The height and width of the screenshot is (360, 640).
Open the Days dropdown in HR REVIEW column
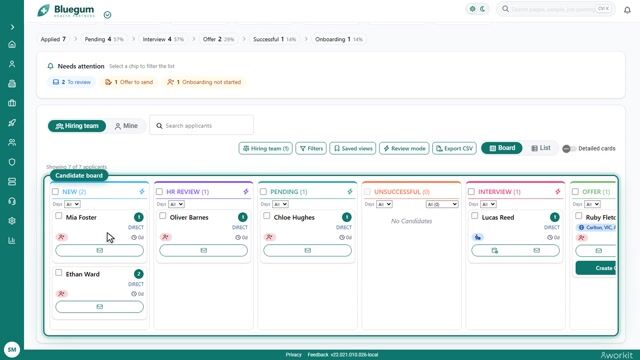[176, 204]
